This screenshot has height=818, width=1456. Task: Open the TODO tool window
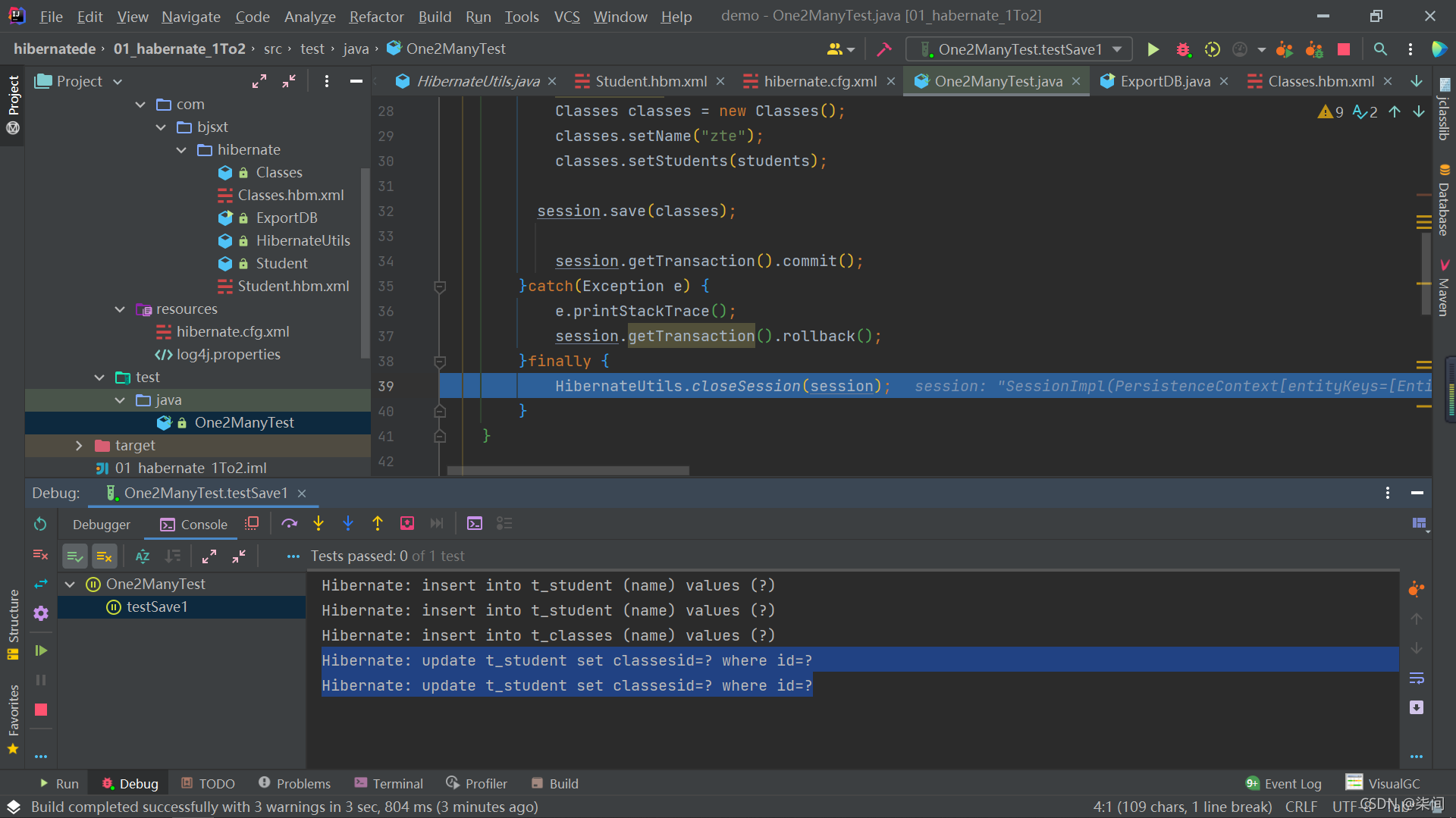(208, 783)
